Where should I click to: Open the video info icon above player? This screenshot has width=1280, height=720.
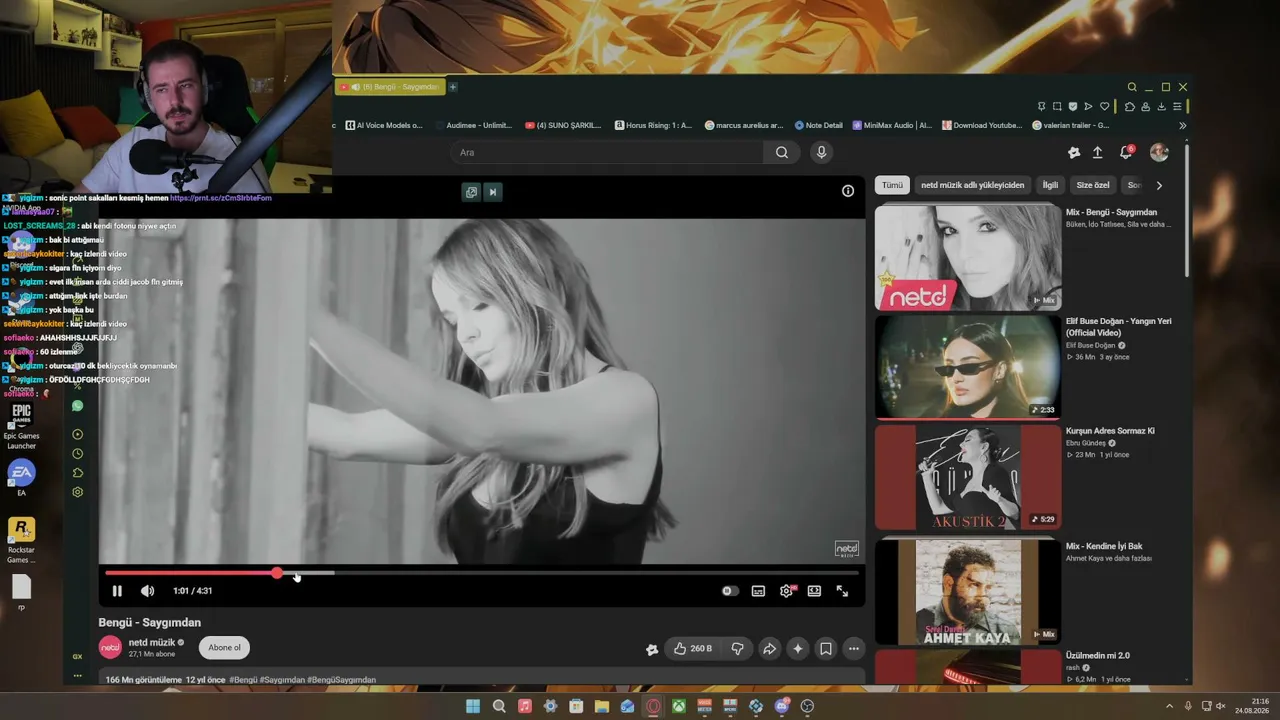(x=848, y=191)
